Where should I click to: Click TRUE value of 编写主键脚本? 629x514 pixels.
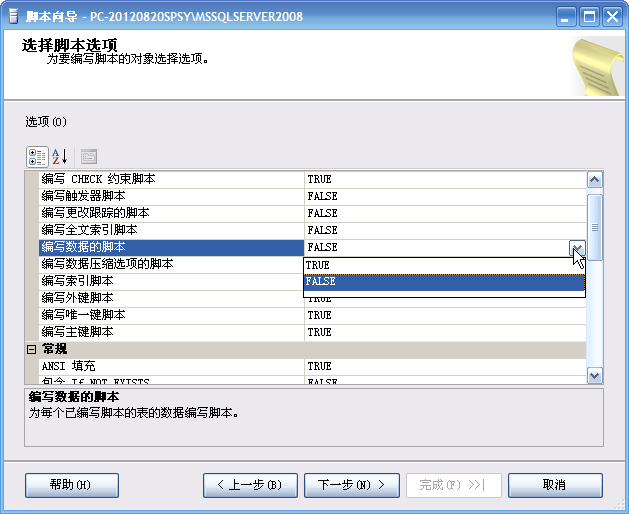(x=445, y=332)
